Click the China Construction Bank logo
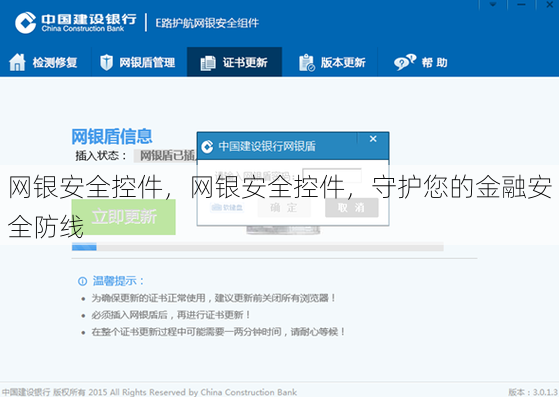Screen dimensions: 559x397 [75, 22]
